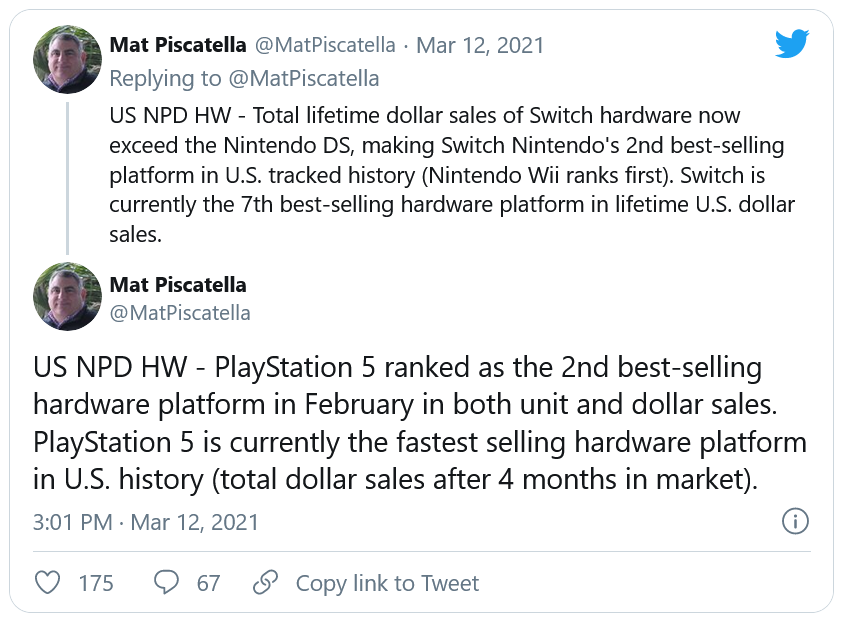843x621 pixels.
Task: Click the Twitter bird logo
Action: (791, 44)
